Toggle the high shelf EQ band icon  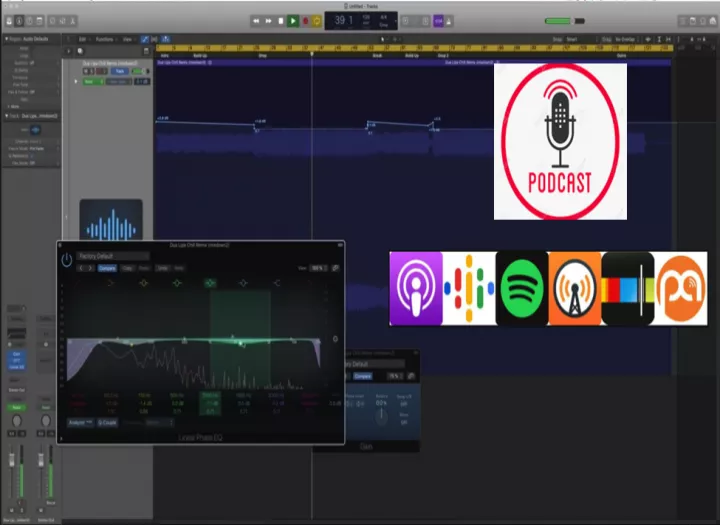tap(276, 283)
